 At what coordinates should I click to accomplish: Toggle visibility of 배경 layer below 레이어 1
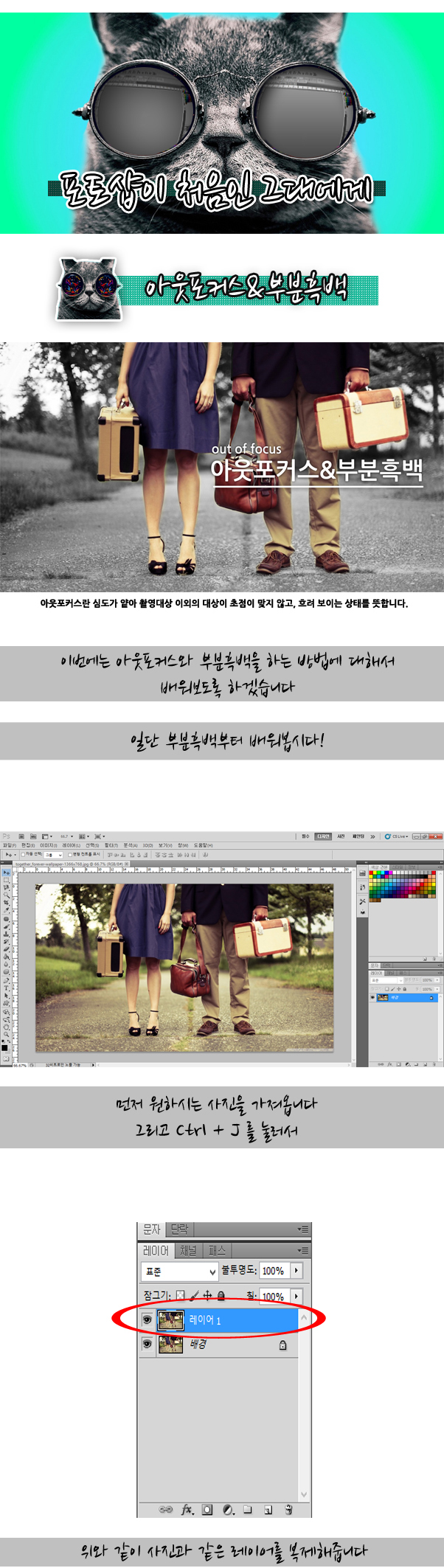[x=147, y=1345]
